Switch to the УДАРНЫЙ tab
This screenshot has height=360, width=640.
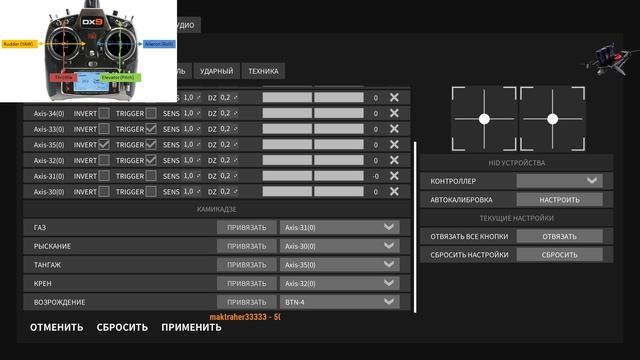coord(217,71)
